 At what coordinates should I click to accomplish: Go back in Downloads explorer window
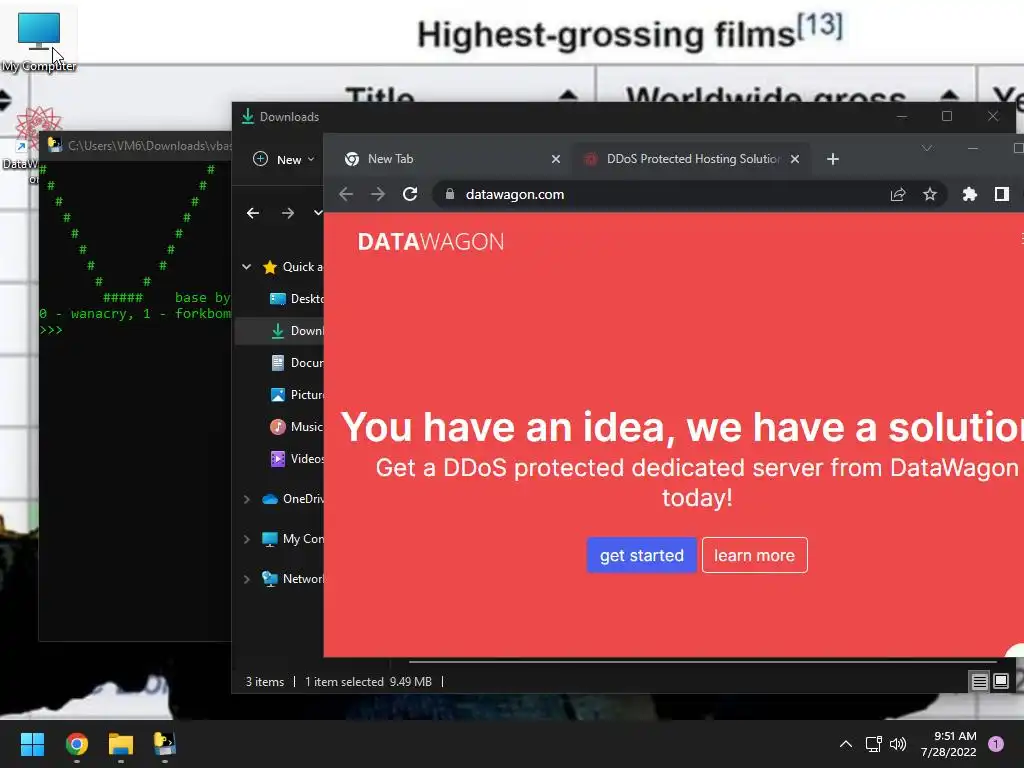click(x=253, y=213)
